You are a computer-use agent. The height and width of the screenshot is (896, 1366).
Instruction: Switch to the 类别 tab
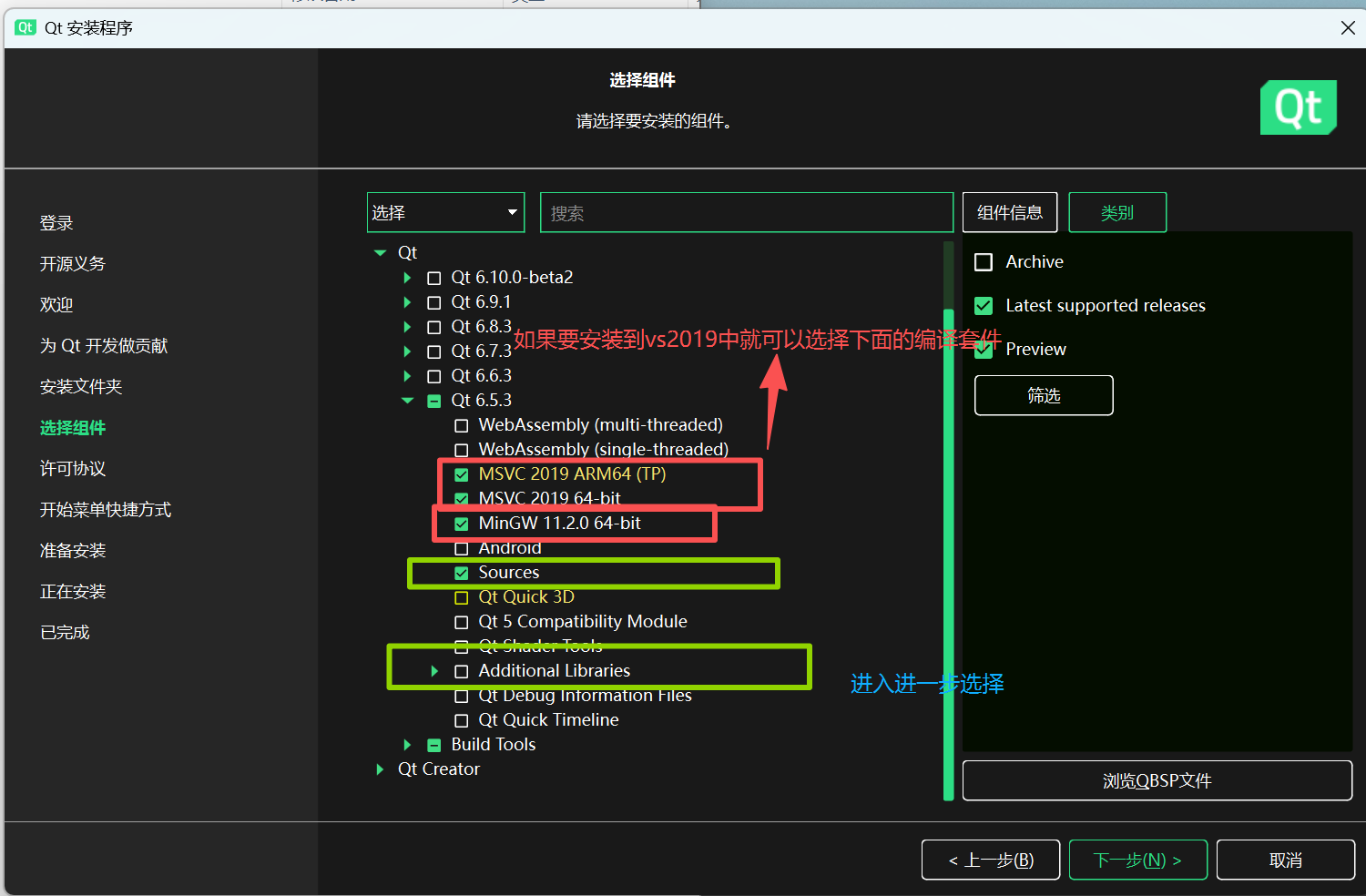tap(1117, 212)
